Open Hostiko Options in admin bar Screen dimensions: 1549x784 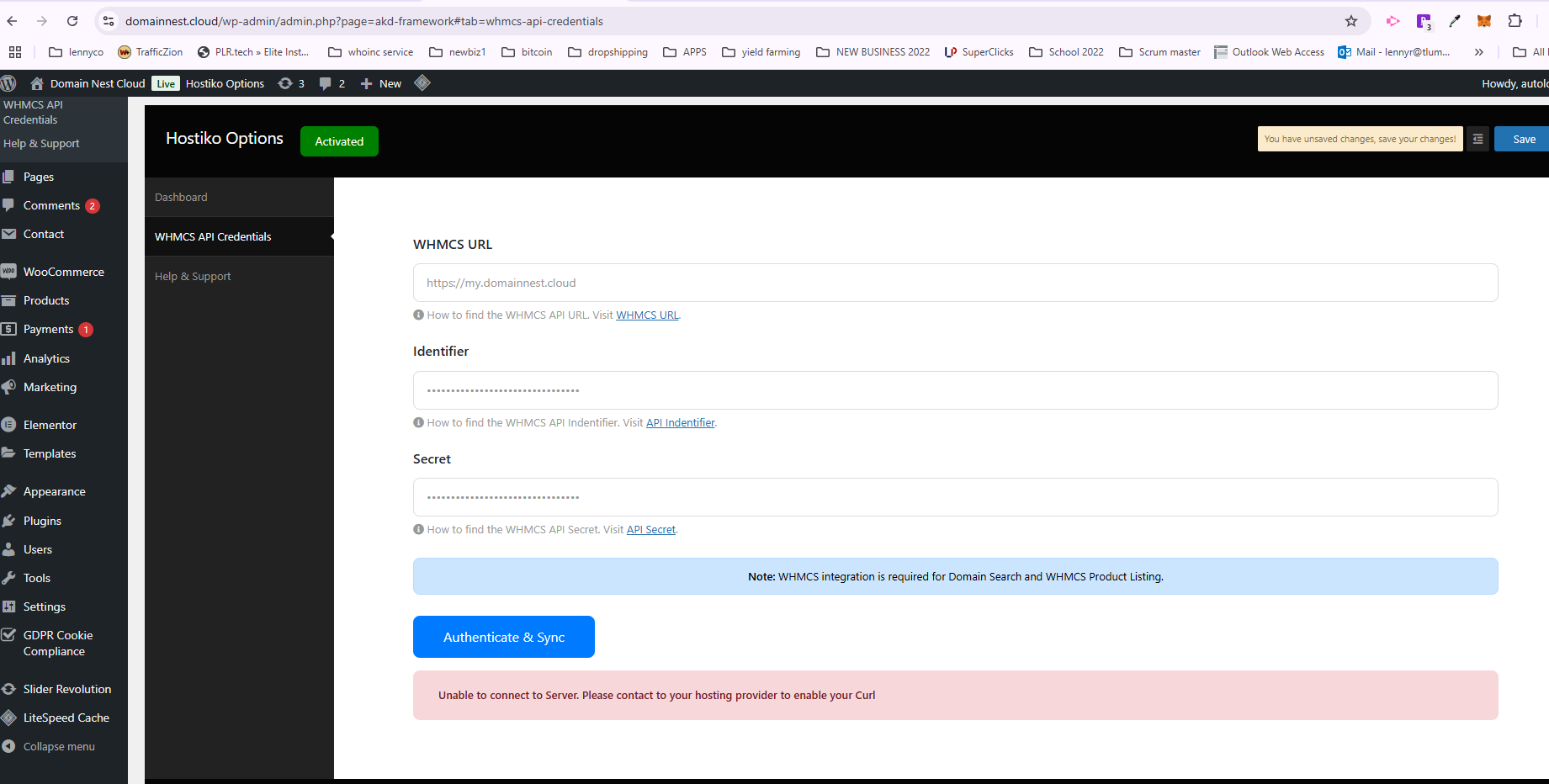(x=225, y=83)
